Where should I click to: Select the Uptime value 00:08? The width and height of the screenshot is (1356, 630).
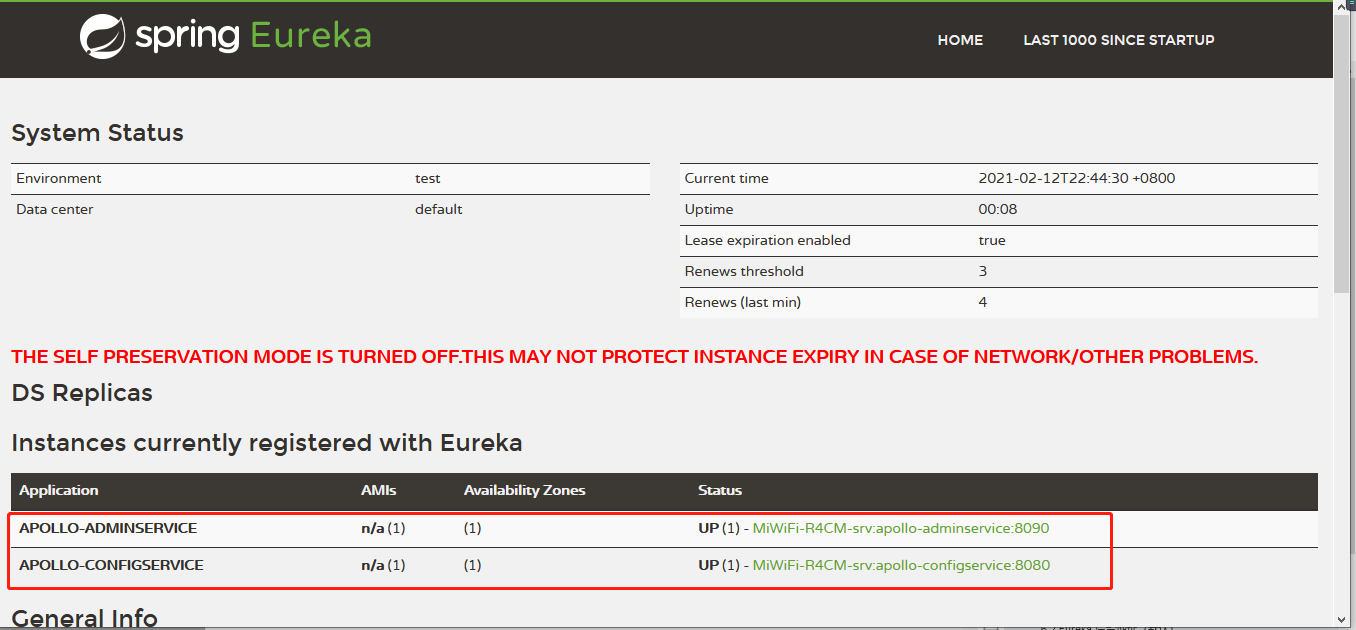997,209
